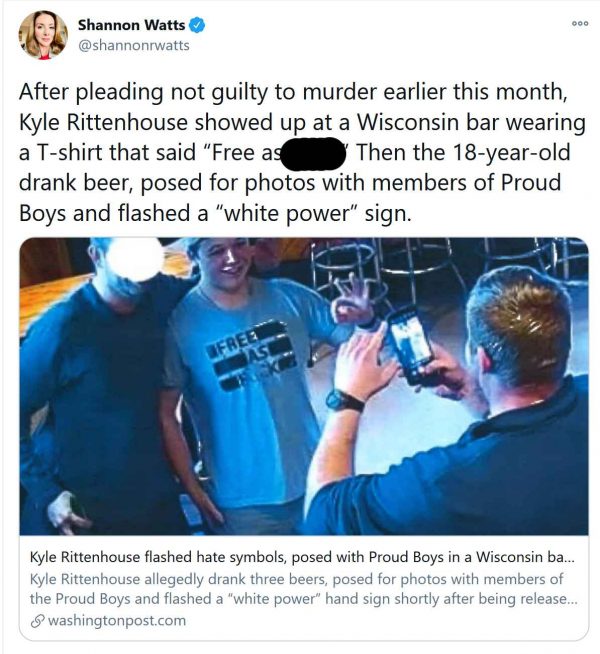Click the black redaction mark in the tweet
600x654 pixels.
point(313,153)
